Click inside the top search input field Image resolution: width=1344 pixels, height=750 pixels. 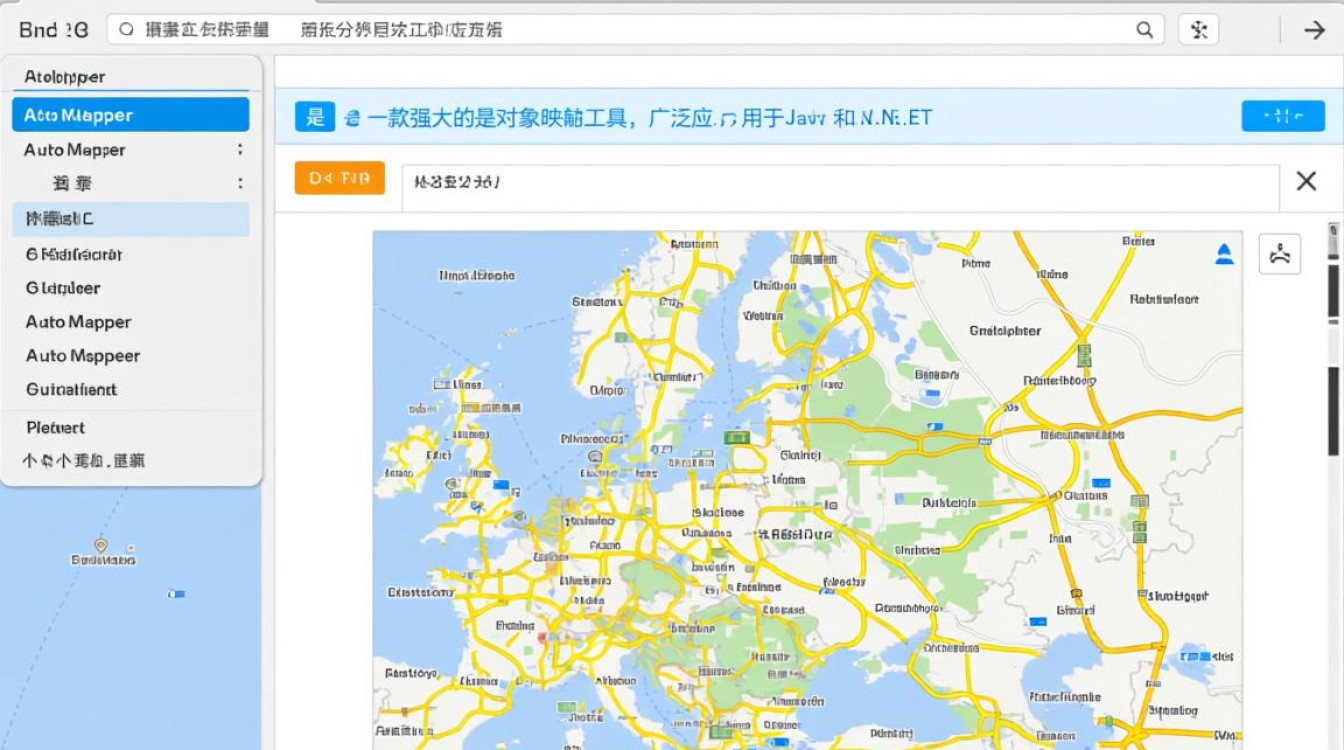(x=600, y=30)
